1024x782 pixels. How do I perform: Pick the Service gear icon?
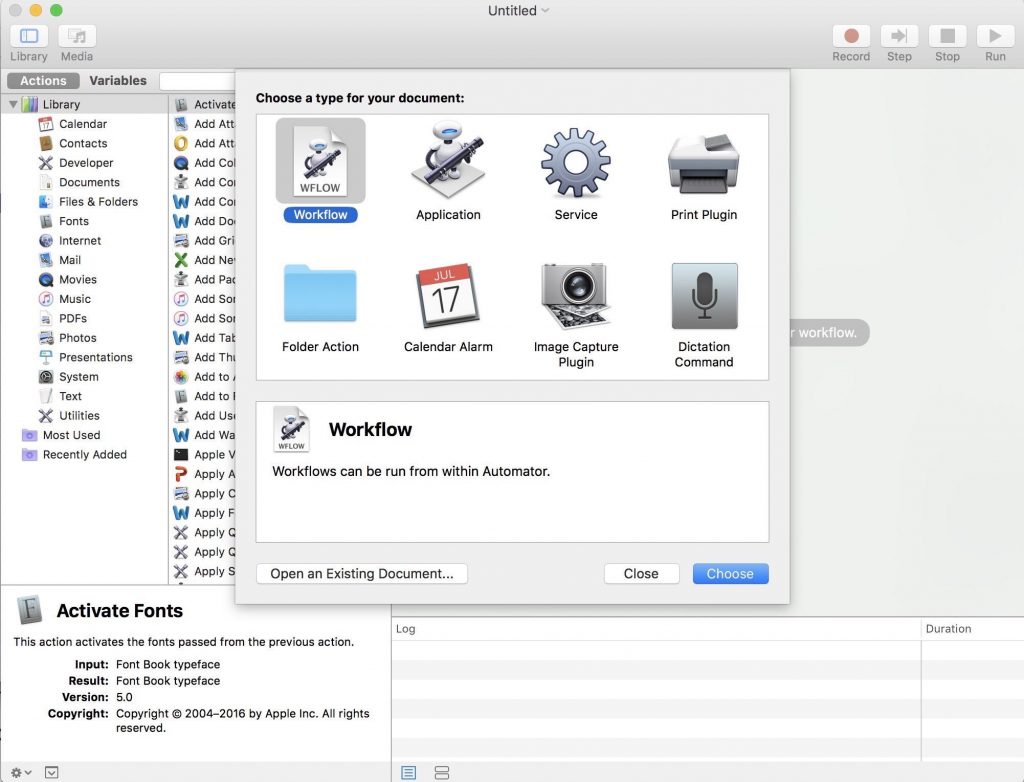coord(575,162)
